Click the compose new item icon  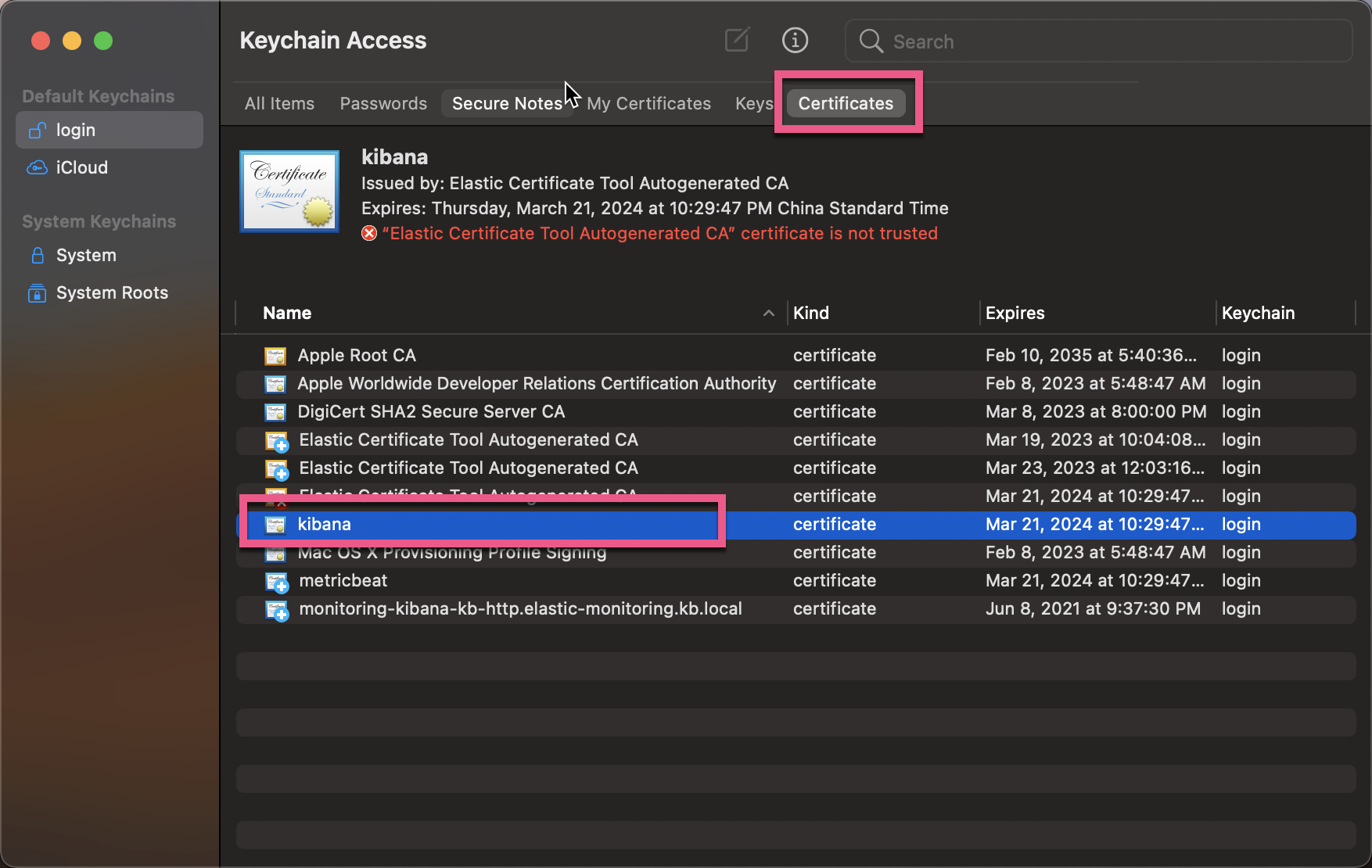736,40
